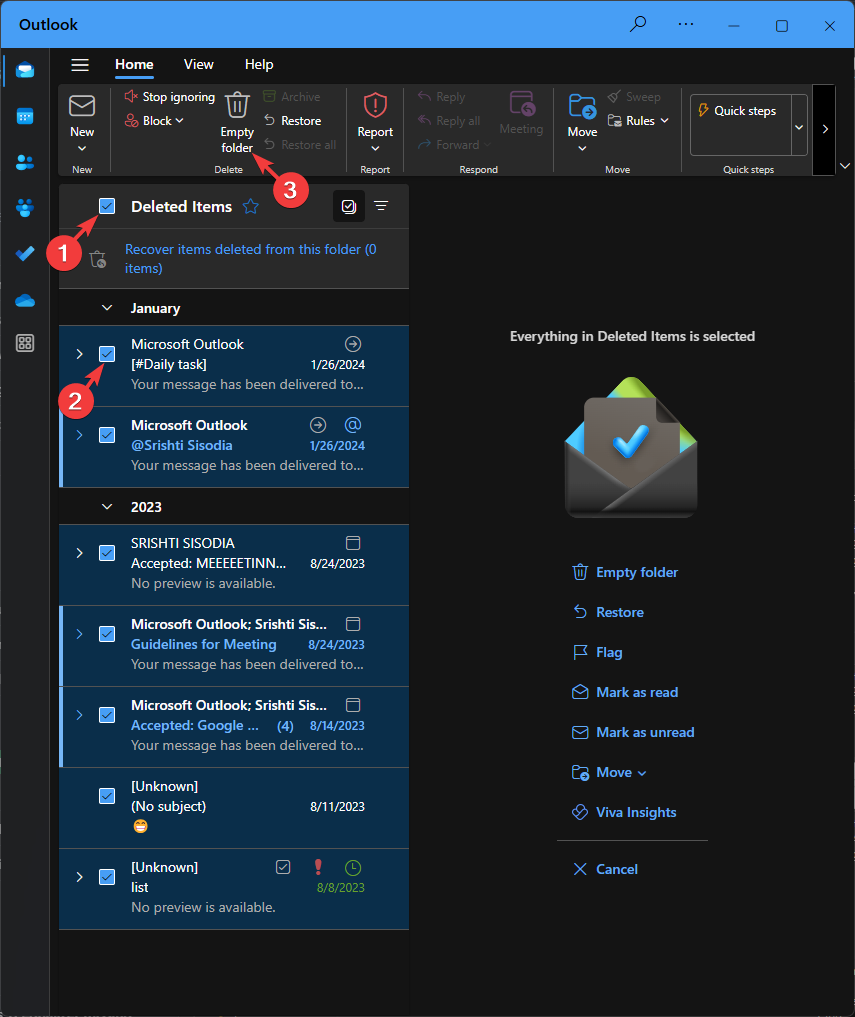This screenshot has height=1017, width=855.
Task: Expand the Quick steps gallery arrow
Action: (x=799, y=127)
